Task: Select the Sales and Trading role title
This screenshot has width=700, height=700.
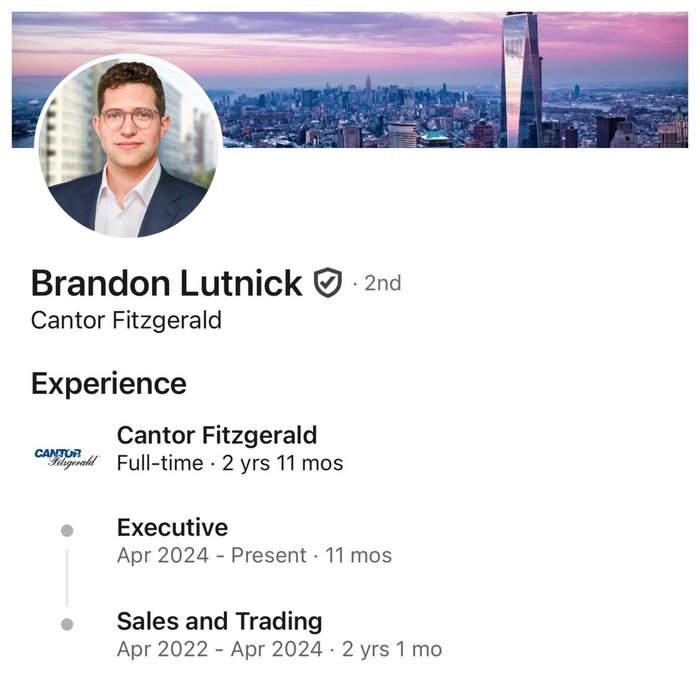Action: coord(219,621)
